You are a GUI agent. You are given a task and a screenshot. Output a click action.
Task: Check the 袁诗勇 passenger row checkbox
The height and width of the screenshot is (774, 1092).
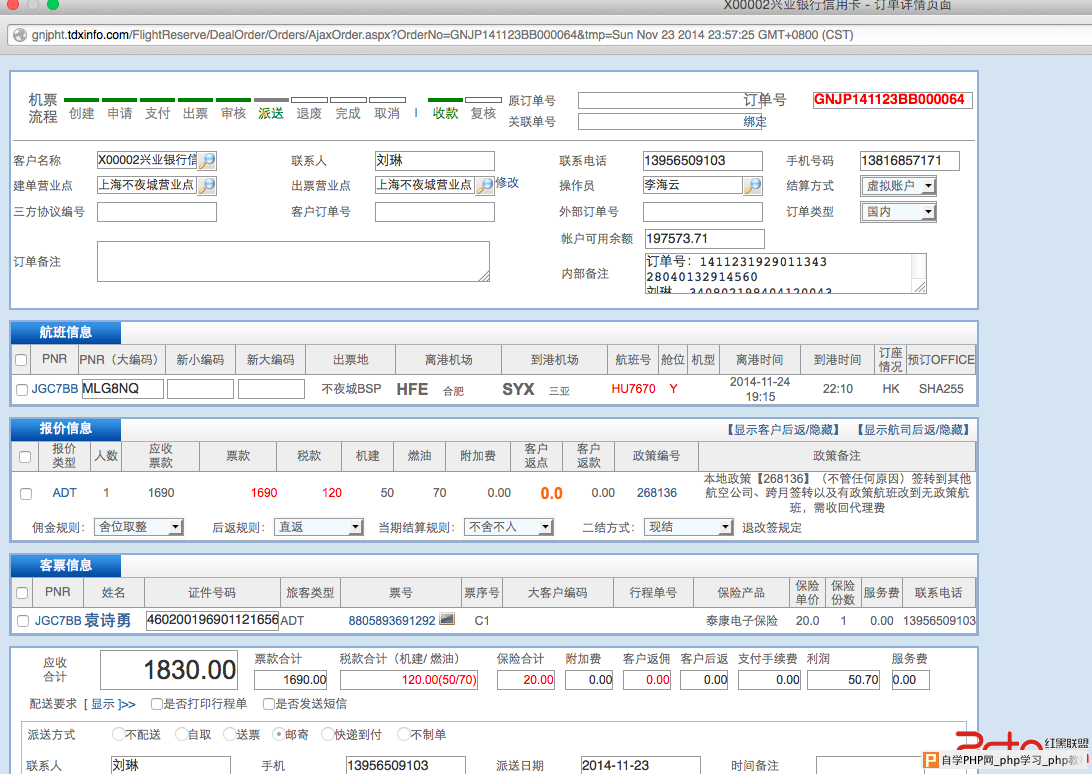23,621
